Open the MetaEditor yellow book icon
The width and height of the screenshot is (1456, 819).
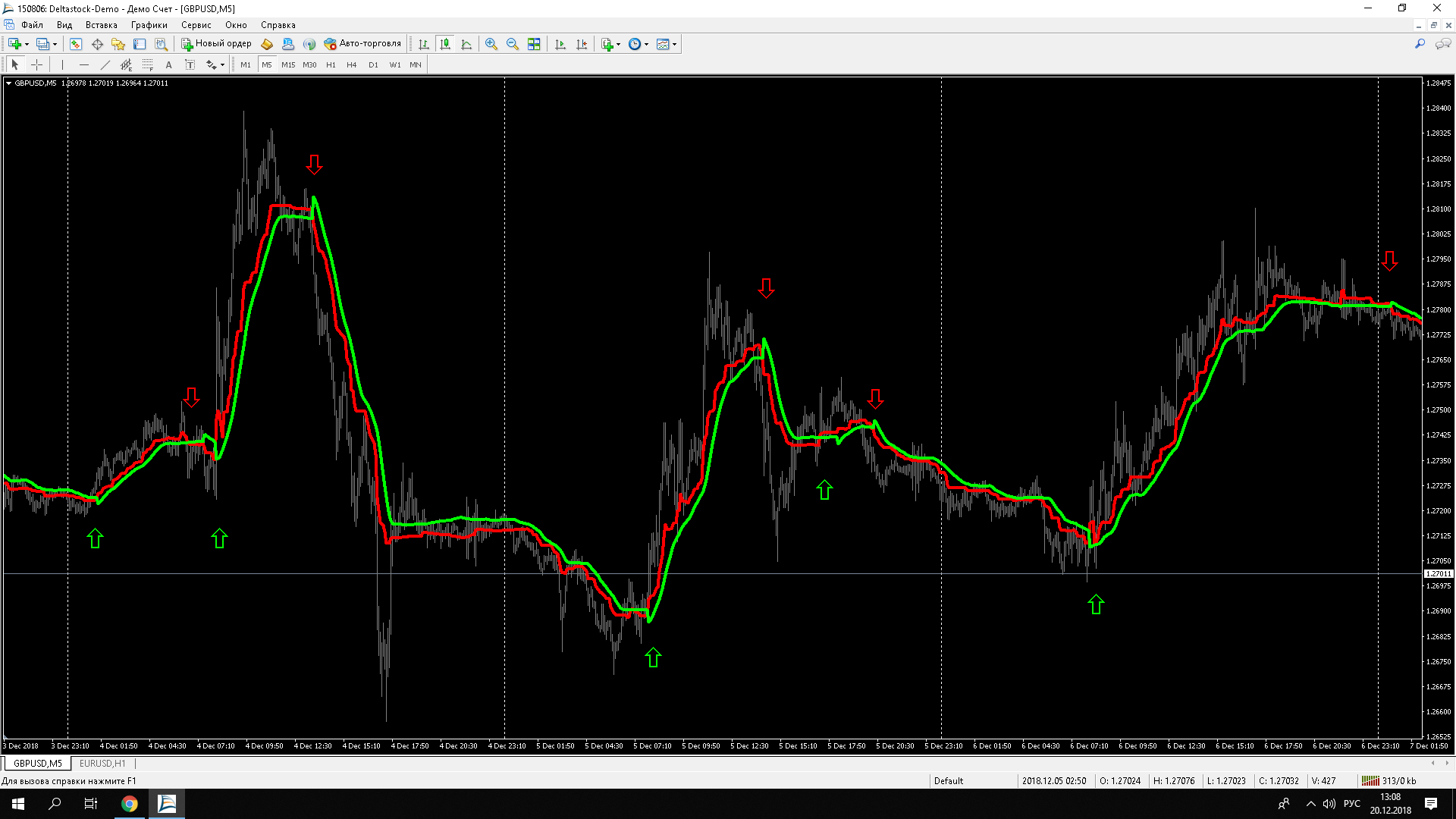coord(267,44)
